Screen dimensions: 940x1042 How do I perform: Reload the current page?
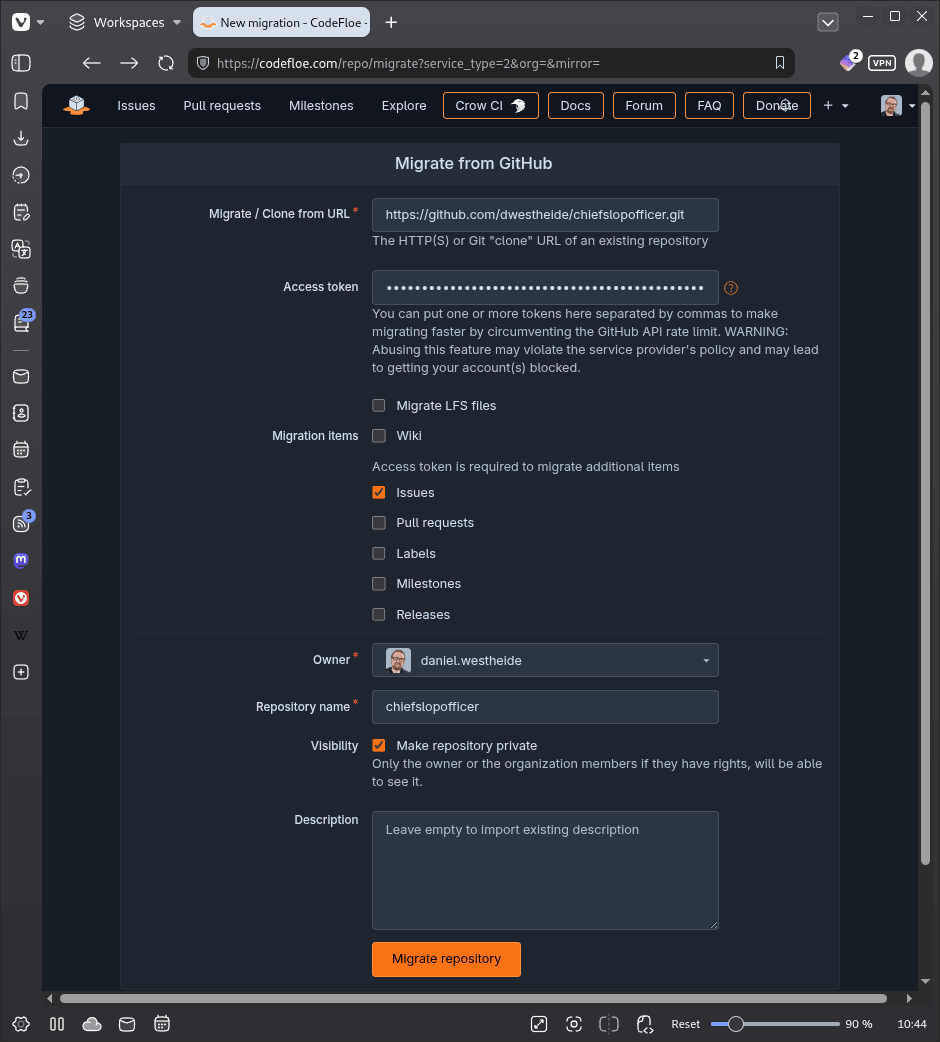pyautogui.click(x=166, y=63)
